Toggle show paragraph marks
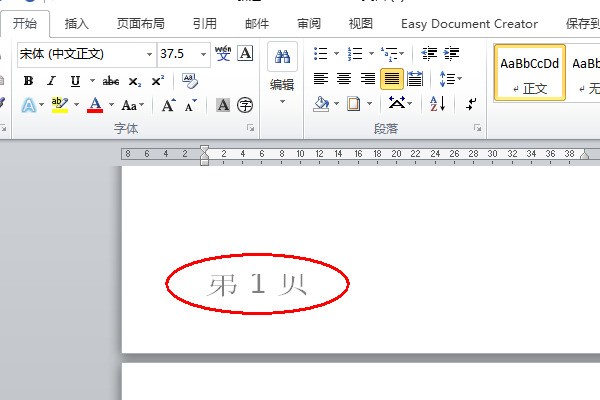The width and height of the screenshot is (600, 400). [x=471, y=103]
